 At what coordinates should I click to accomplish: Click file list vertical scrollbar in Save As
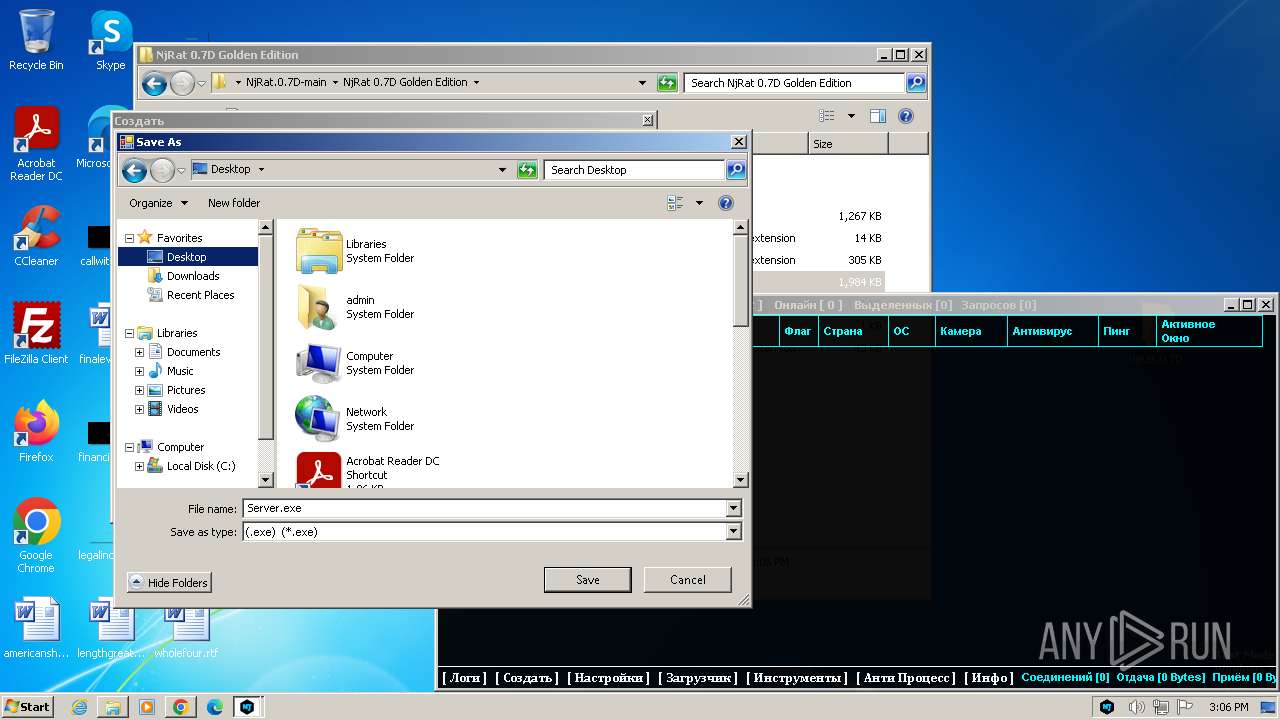741,354
